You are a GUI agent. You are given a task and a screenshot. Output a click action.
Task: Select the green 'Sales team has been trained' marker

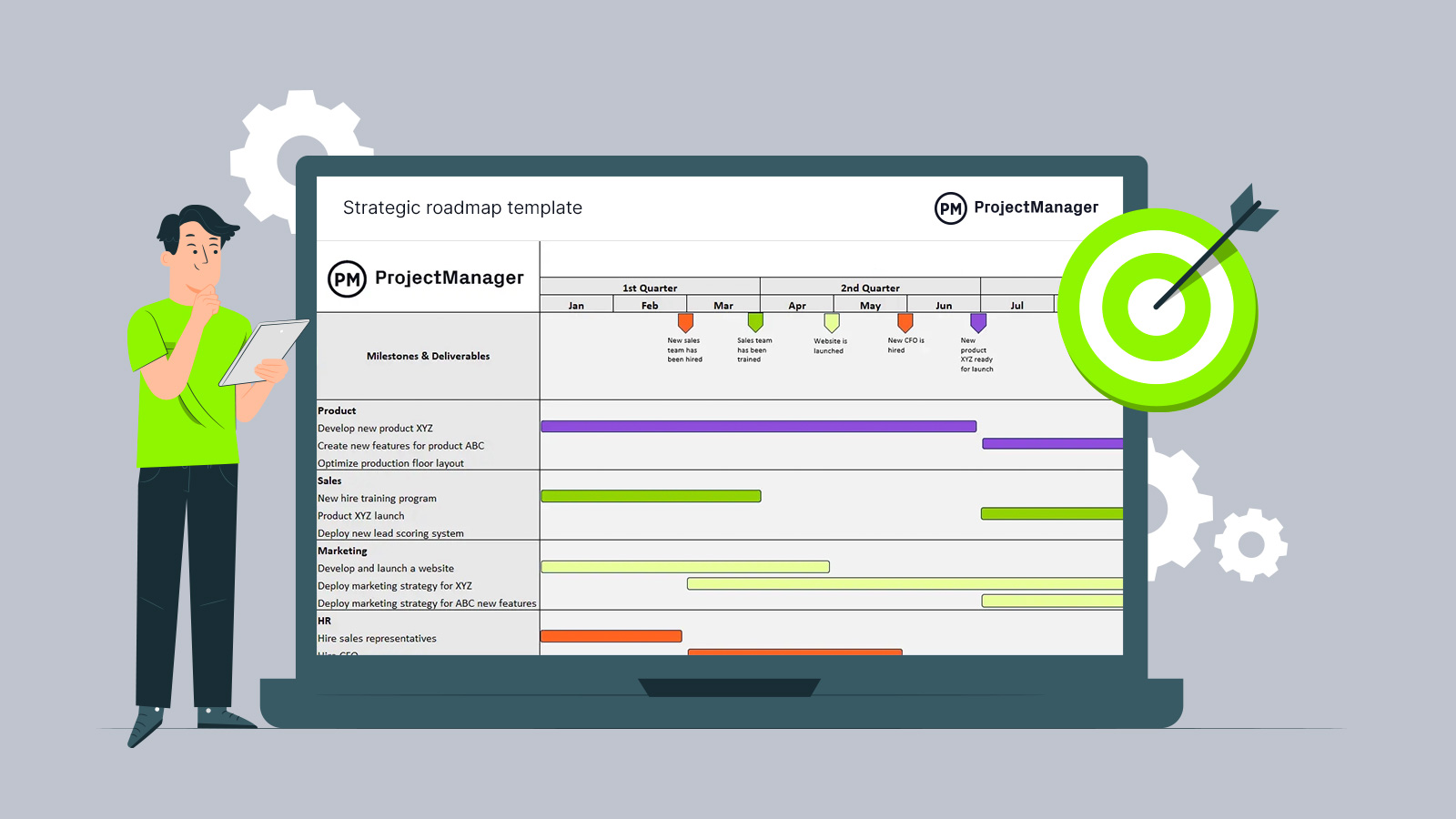(x=755, y=322)
